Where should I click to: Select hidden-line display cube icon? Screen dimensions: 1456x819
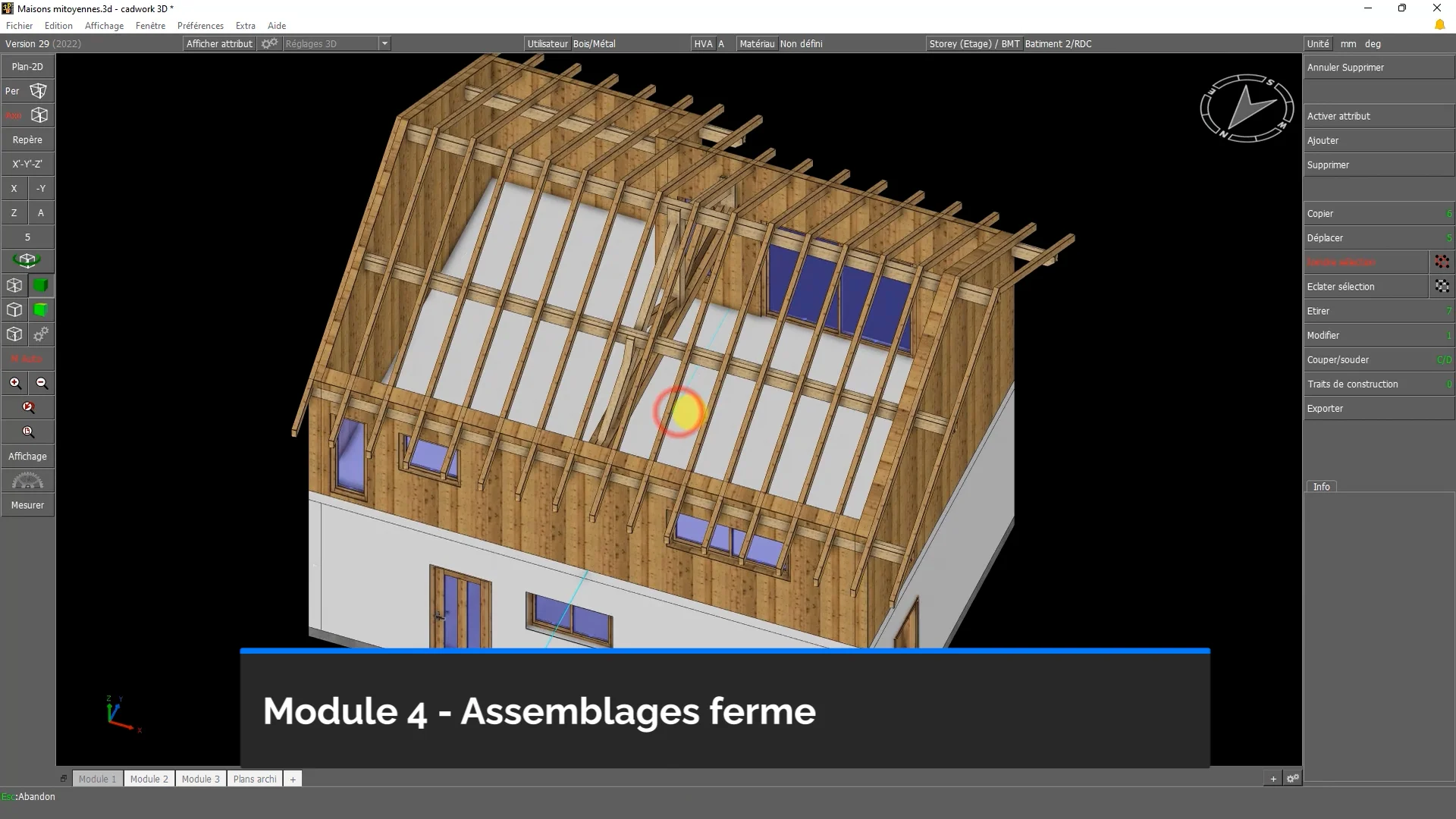point(14,310)
